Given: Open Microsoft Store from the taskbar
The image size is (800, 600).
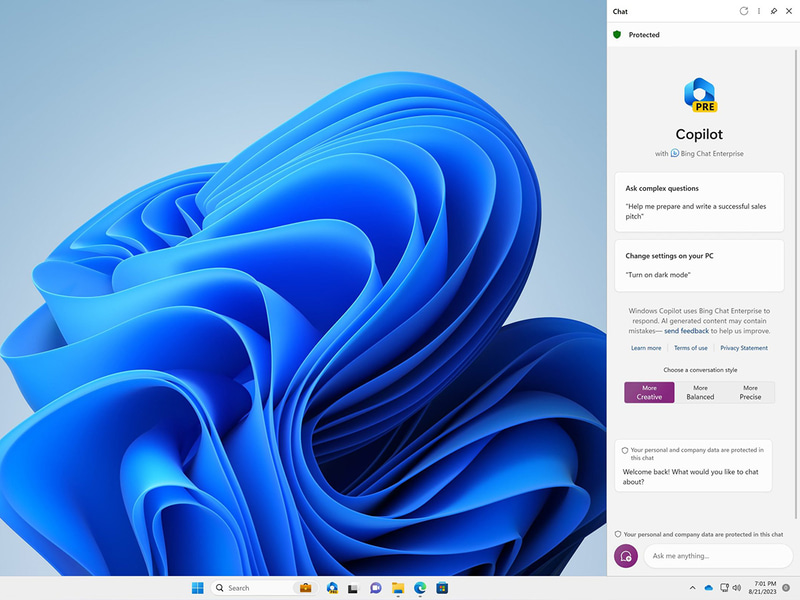Looking at the screenshot, I should (x=441, y=587).
